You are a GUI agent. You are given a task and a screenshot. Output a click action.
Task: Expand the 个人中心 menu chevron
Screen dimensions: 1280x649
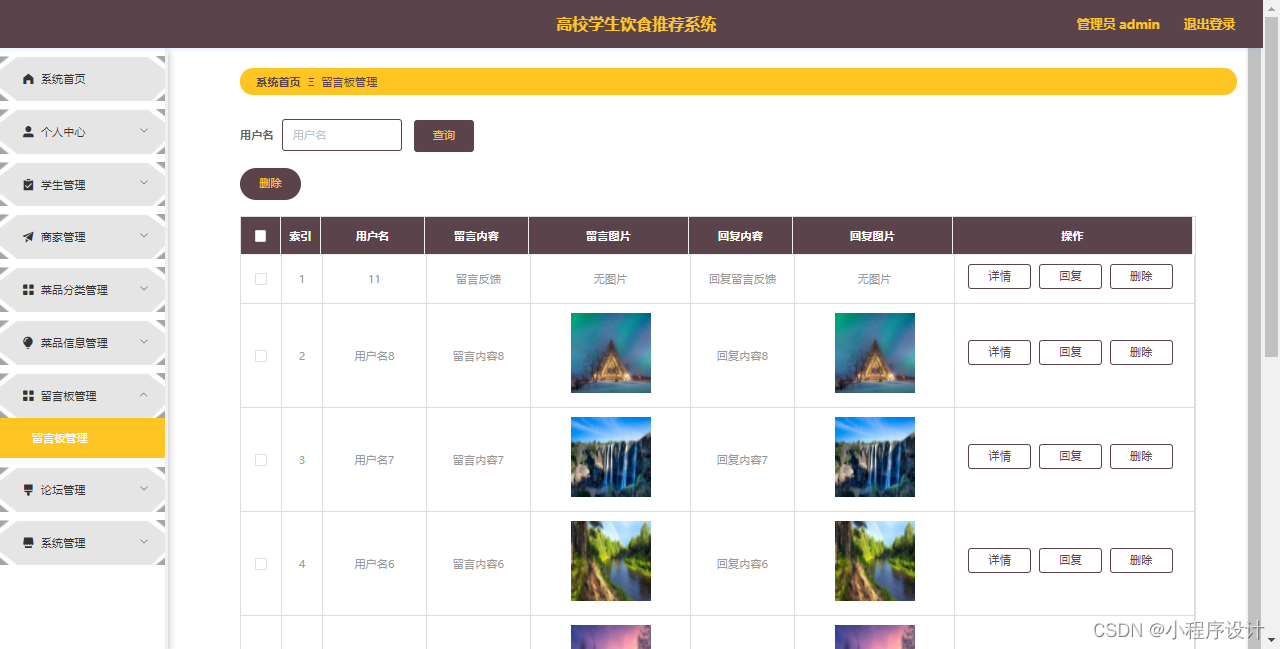(144, 131)
